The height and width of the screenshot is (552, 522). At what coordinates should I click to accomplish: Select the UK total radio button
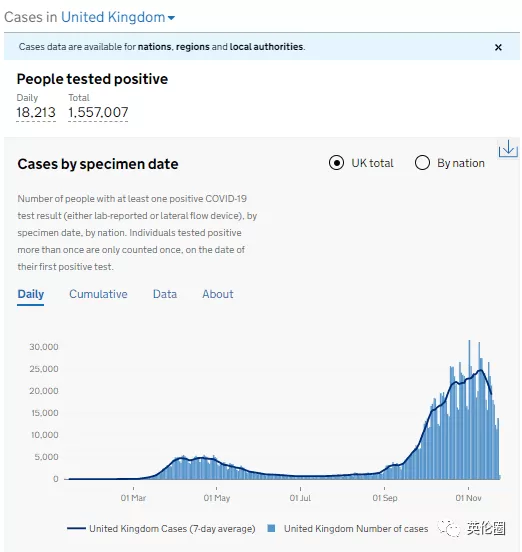pos(337,163)
